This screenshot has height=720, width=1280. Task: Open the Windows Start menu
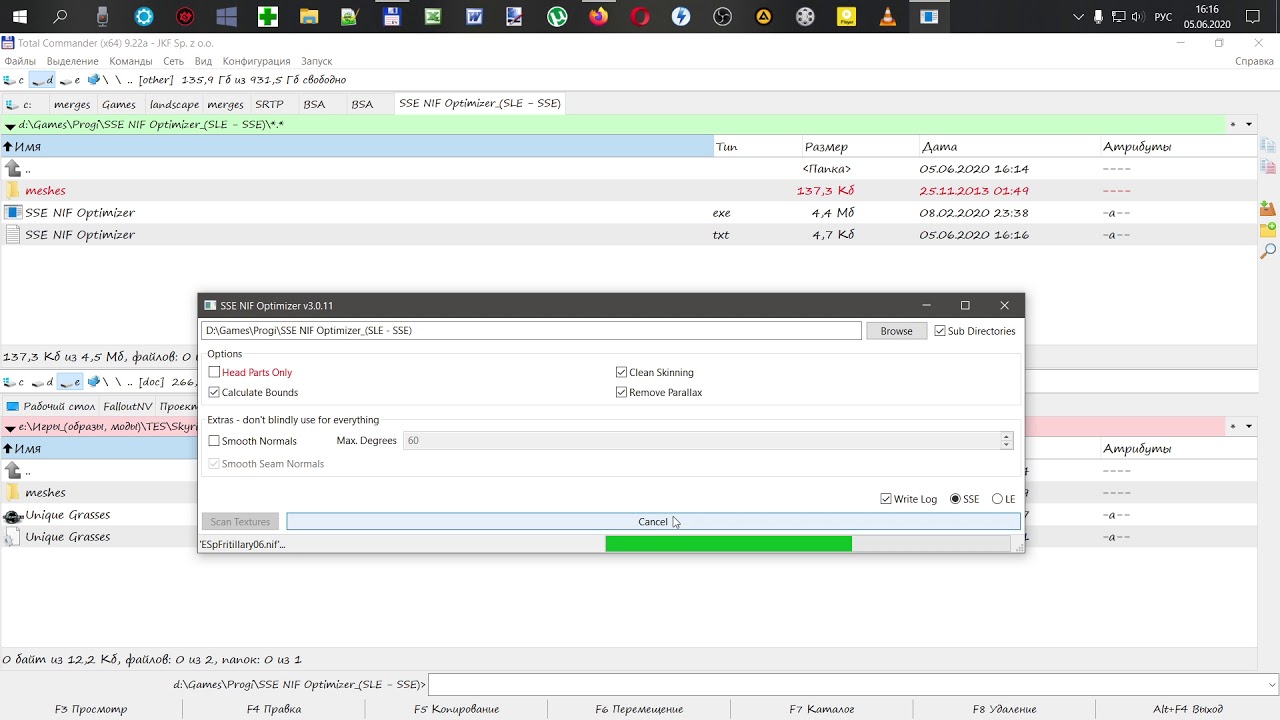[19, 17]
